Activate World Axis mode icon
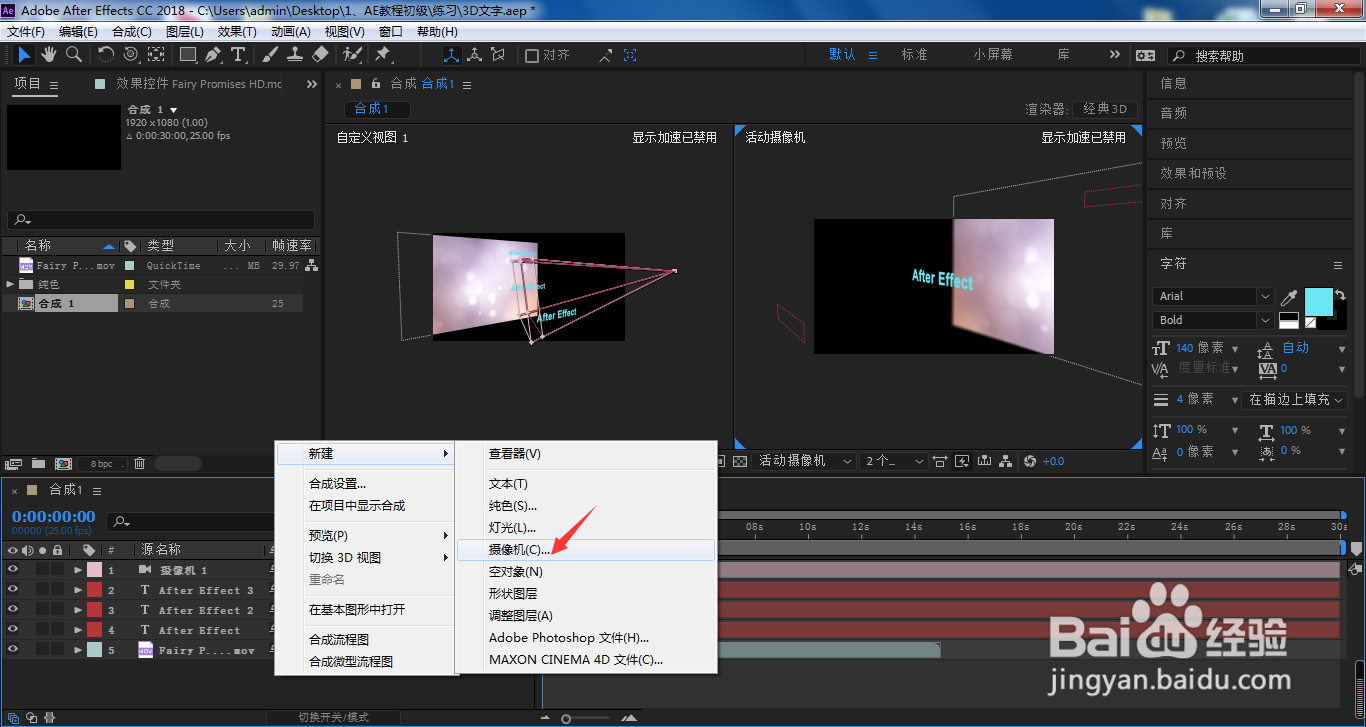Image resolution: width=1366 pixels, height=727 pixels. [475, 55]
